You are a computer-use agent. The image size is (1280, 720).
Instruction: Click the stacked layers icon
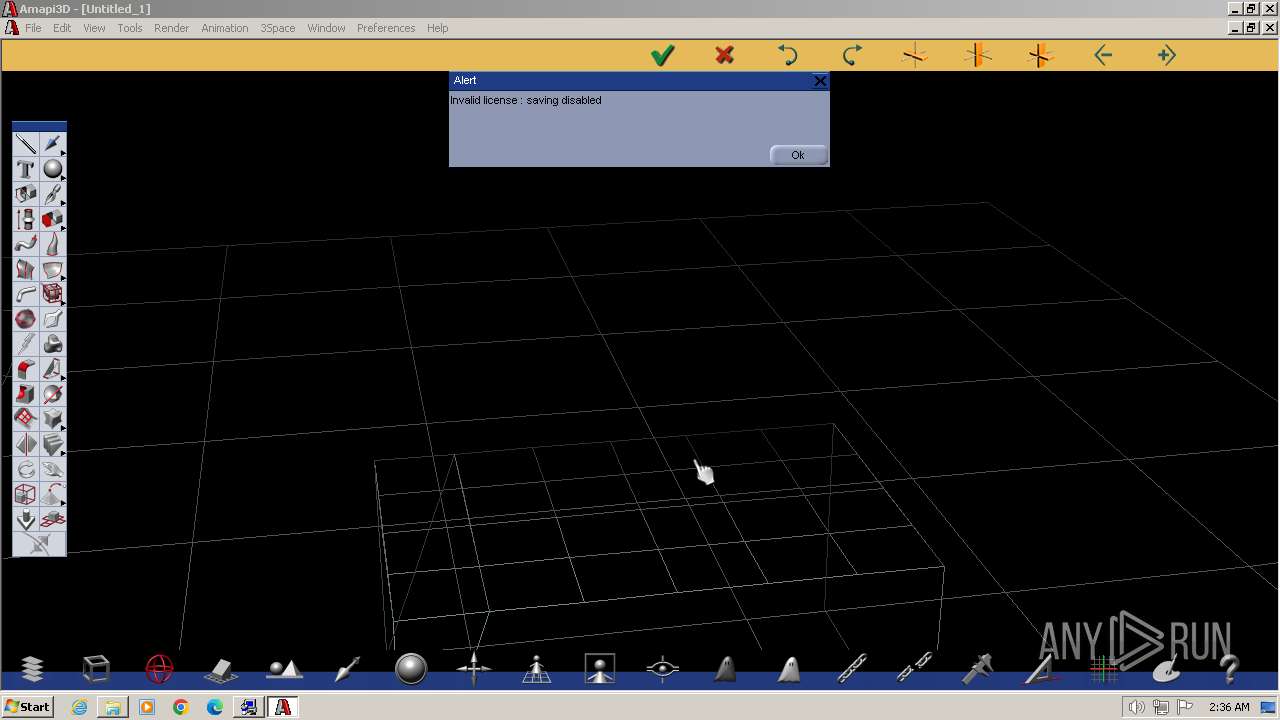(32, 668)
